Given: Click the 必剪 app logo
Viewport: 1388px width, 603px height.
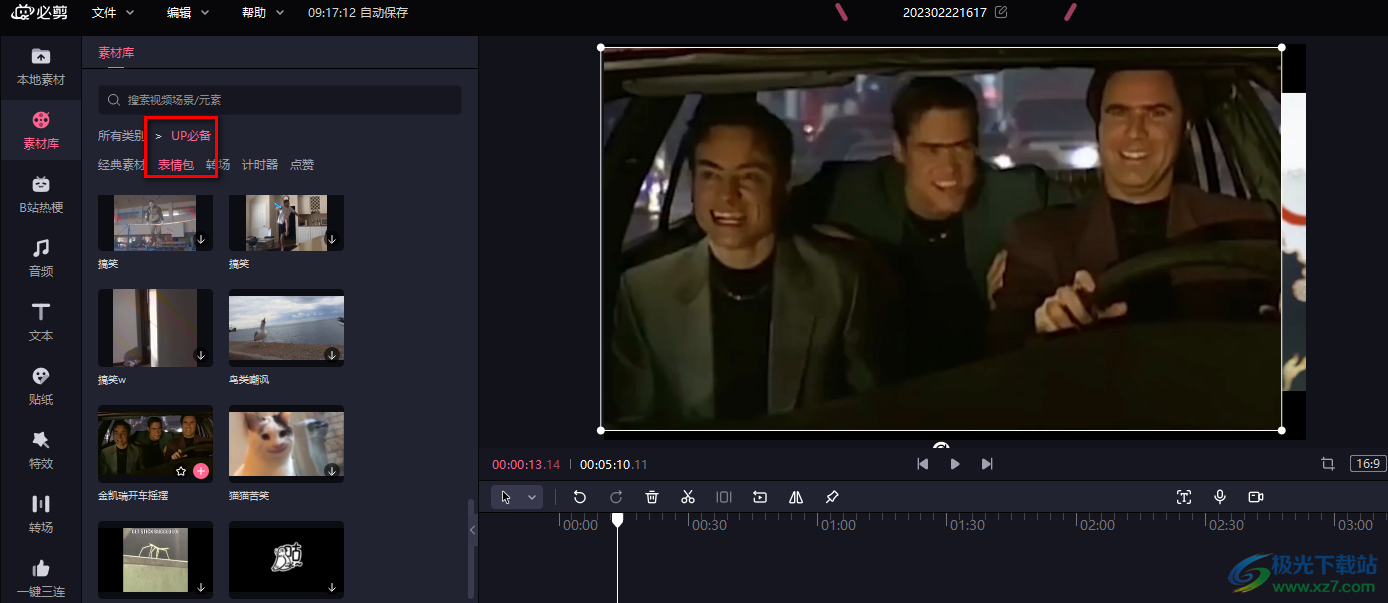Looking at the screenshot, I should point(37,12).
